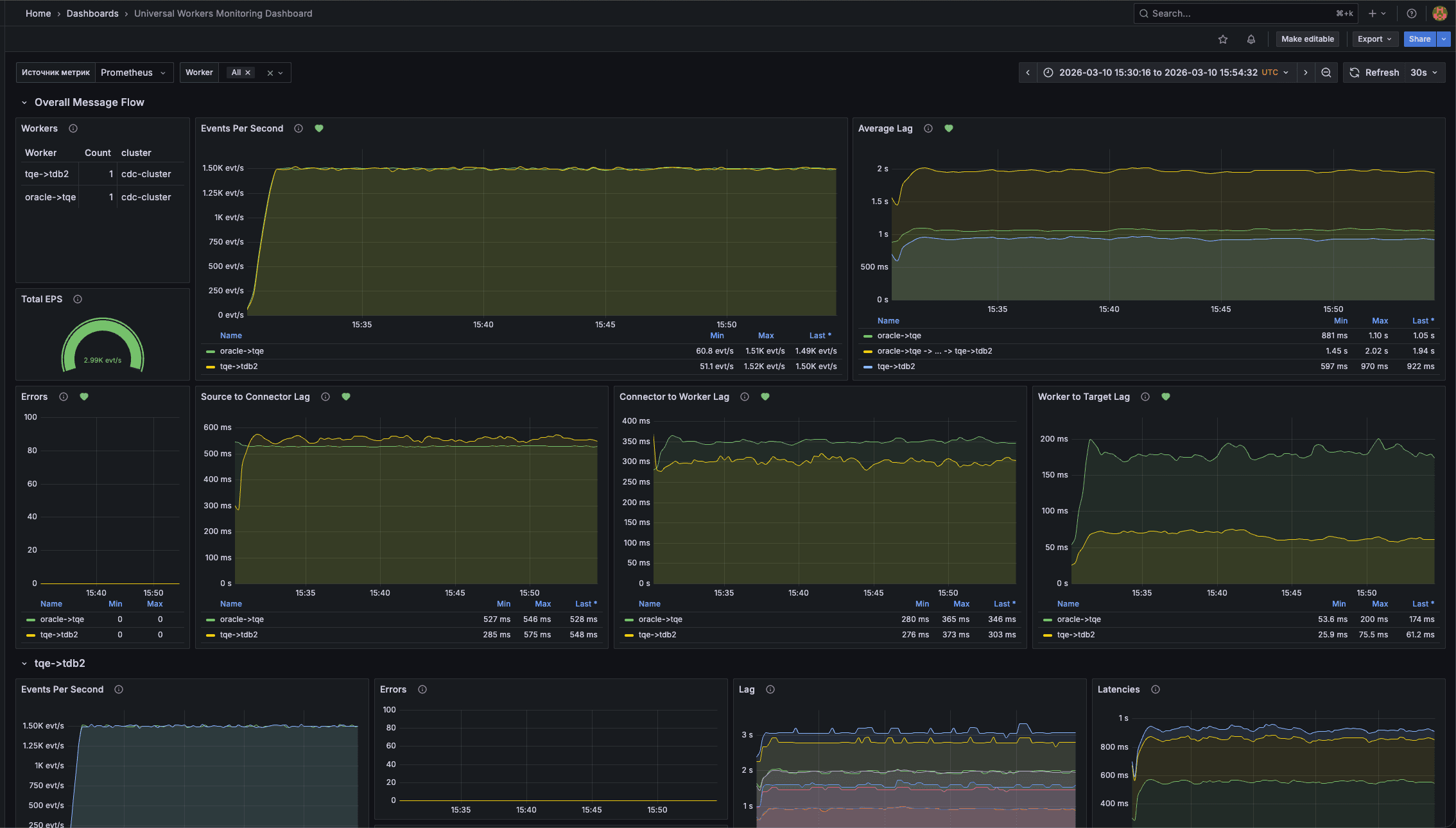The image size is (1456, 828).
Task: Click the Events Per Second health heart
Action: (319, 128)
